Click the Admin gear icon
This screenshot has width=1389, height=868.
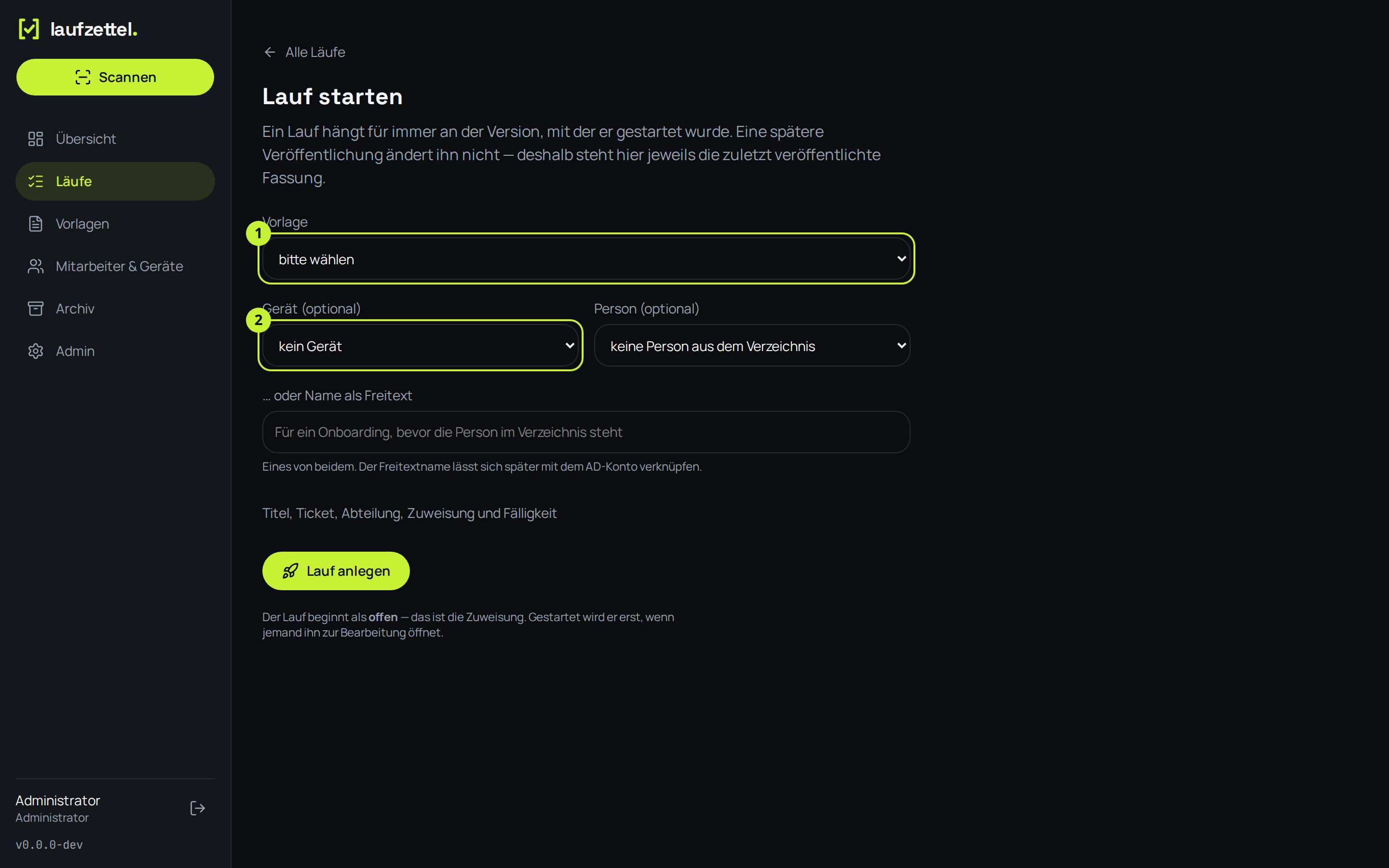point(36,352)
